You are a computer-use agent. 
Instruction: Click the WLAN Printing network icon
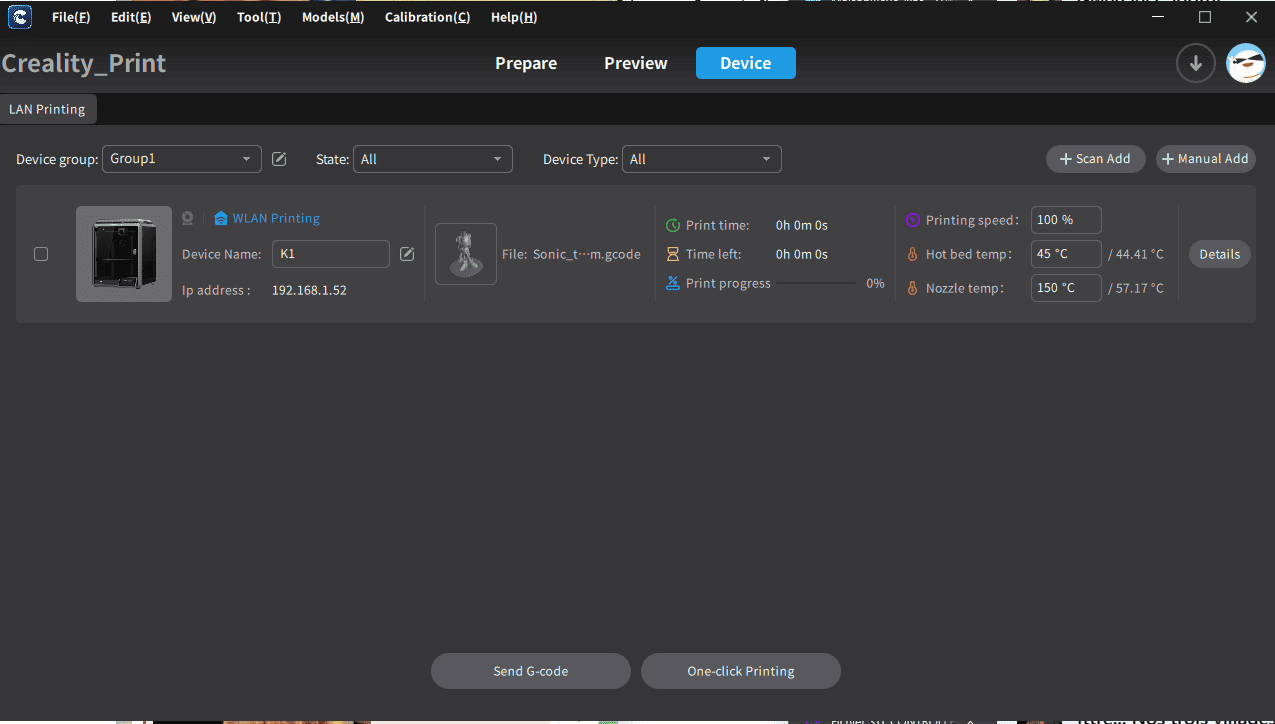pyautogui.click(x=221, y=218)
